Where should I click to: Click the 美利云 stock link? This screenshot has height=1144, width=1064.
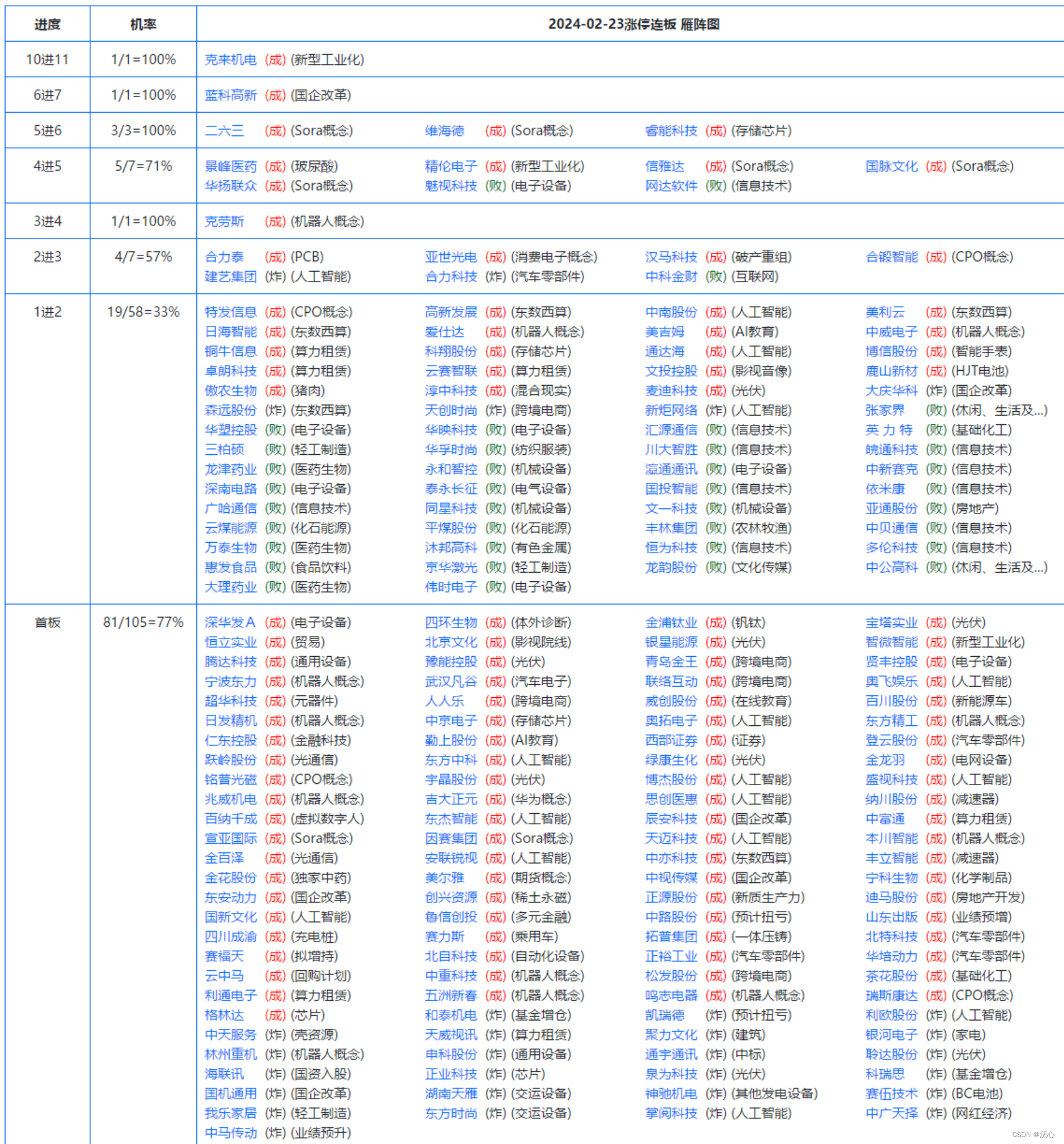pos(885,312)
